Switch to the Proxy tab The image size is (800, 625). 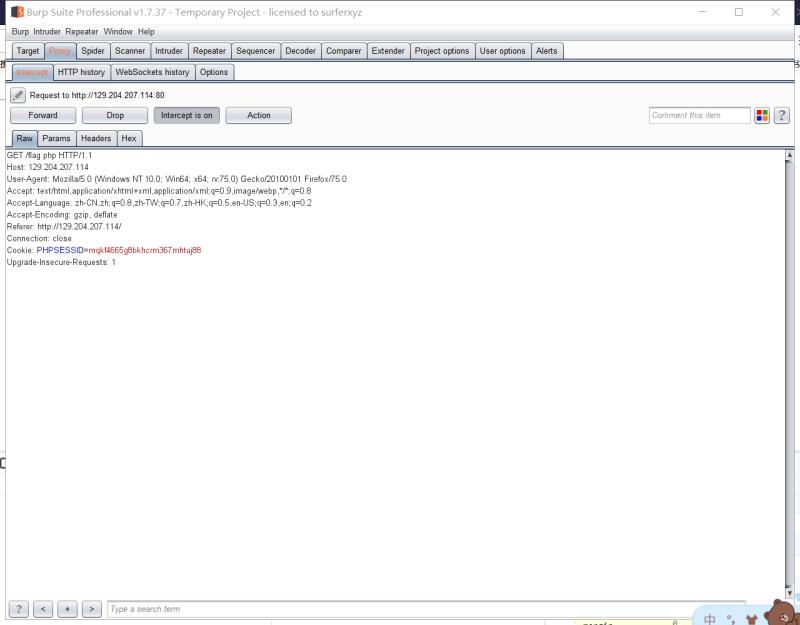coord(60,51)
